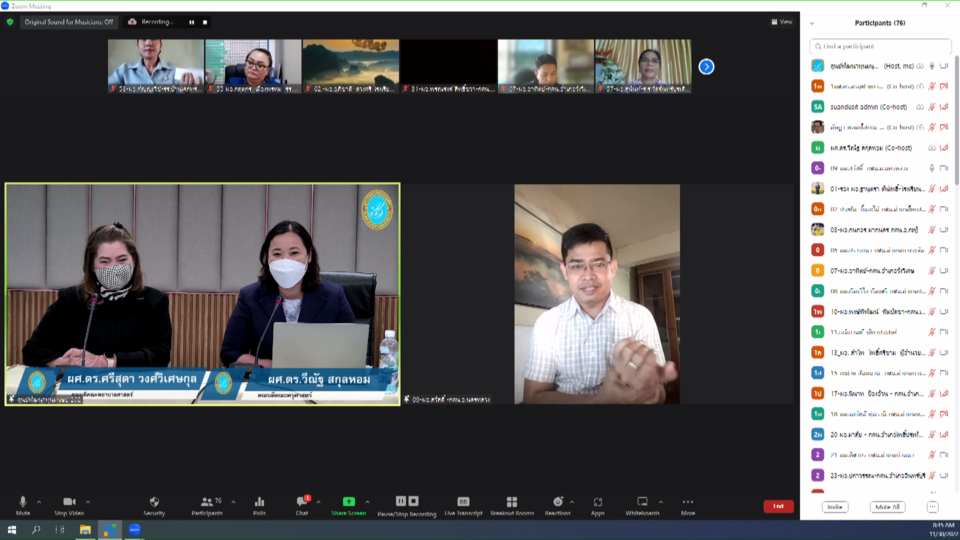This screenshot has width=960, height=540.
Task: Toggle mic for participant row starting 23-
Action: 932,475
